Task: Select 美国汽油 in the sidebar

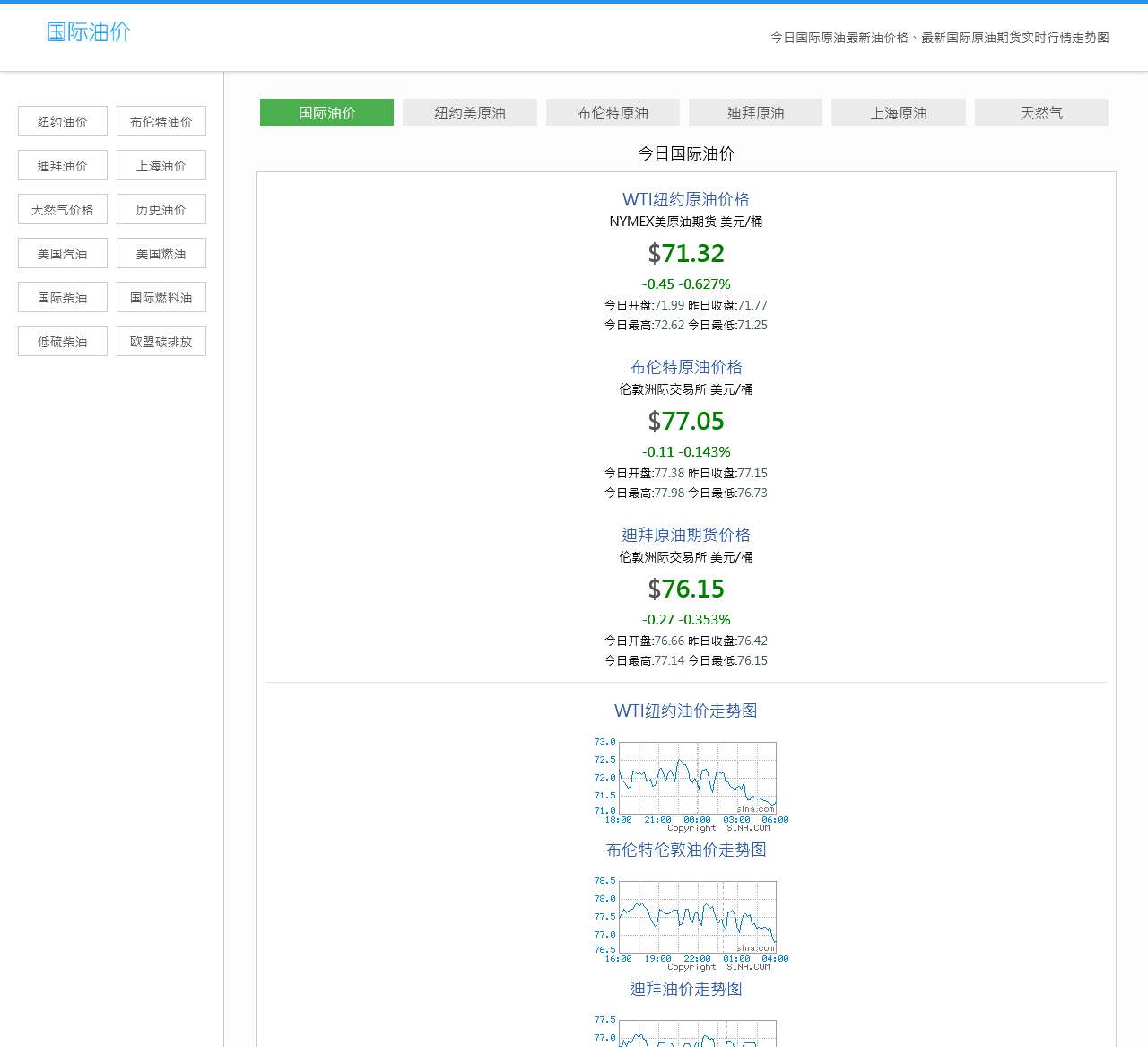Action: 63,254
